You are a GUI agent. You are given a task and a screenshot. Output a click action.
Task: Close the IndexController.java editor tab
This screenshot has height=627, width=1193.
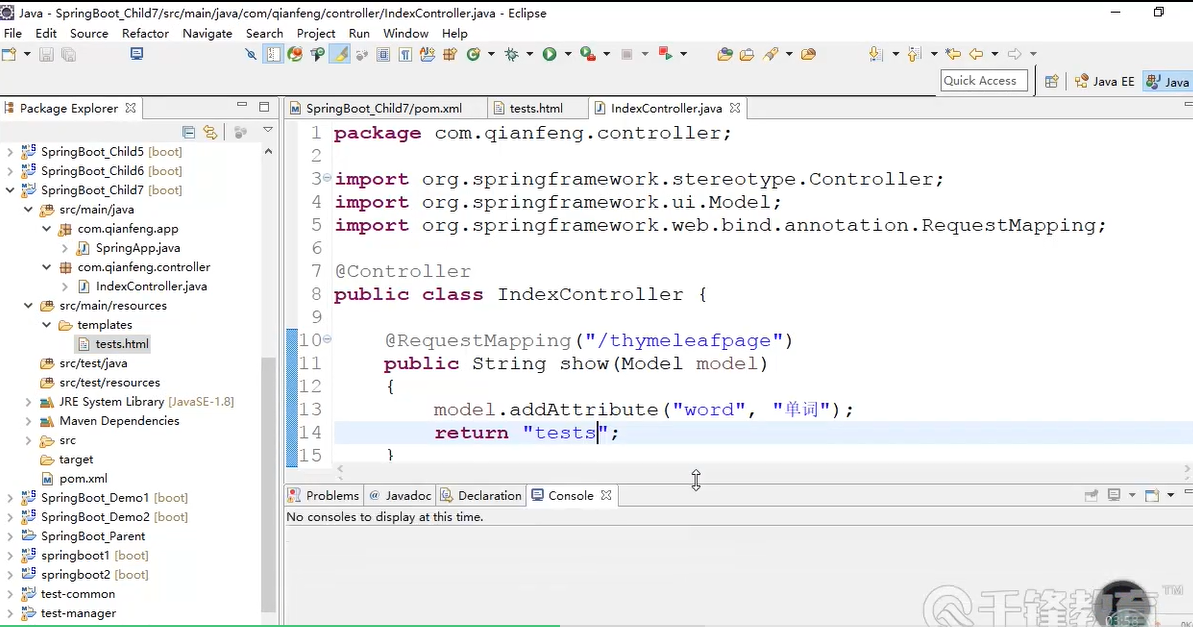pos(735,108)
